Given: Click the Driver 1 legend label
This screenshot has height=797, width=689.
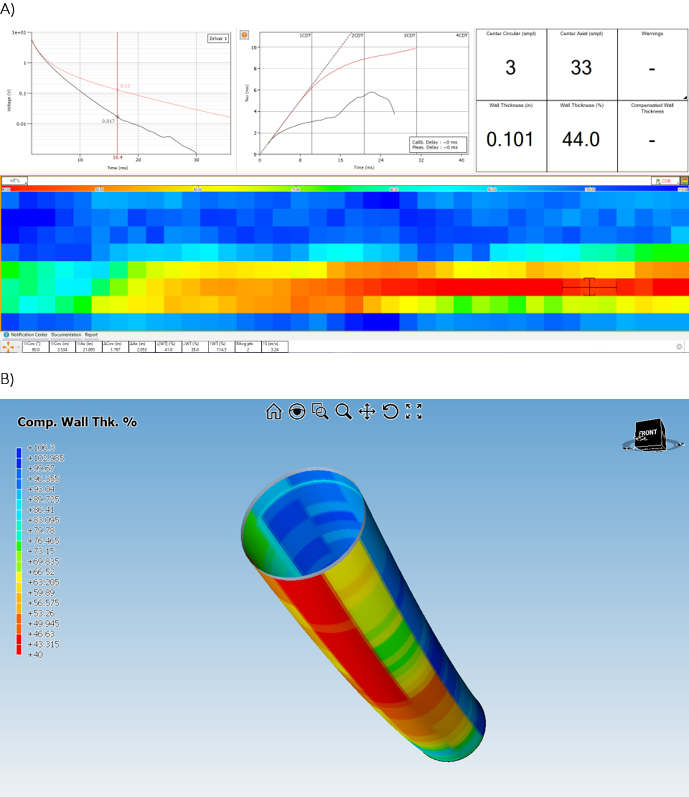Looking at the screenshot, I should [x=218, y=38].
